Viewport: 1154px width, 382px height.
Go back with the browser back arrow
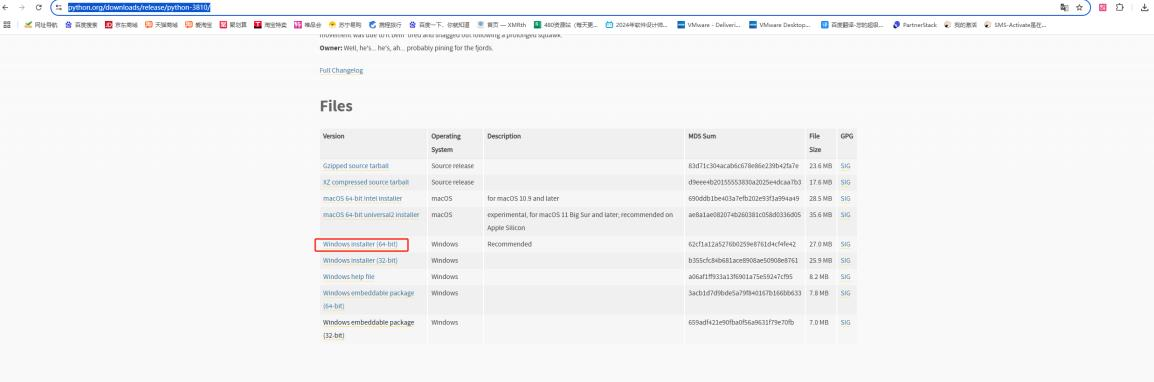6,7
